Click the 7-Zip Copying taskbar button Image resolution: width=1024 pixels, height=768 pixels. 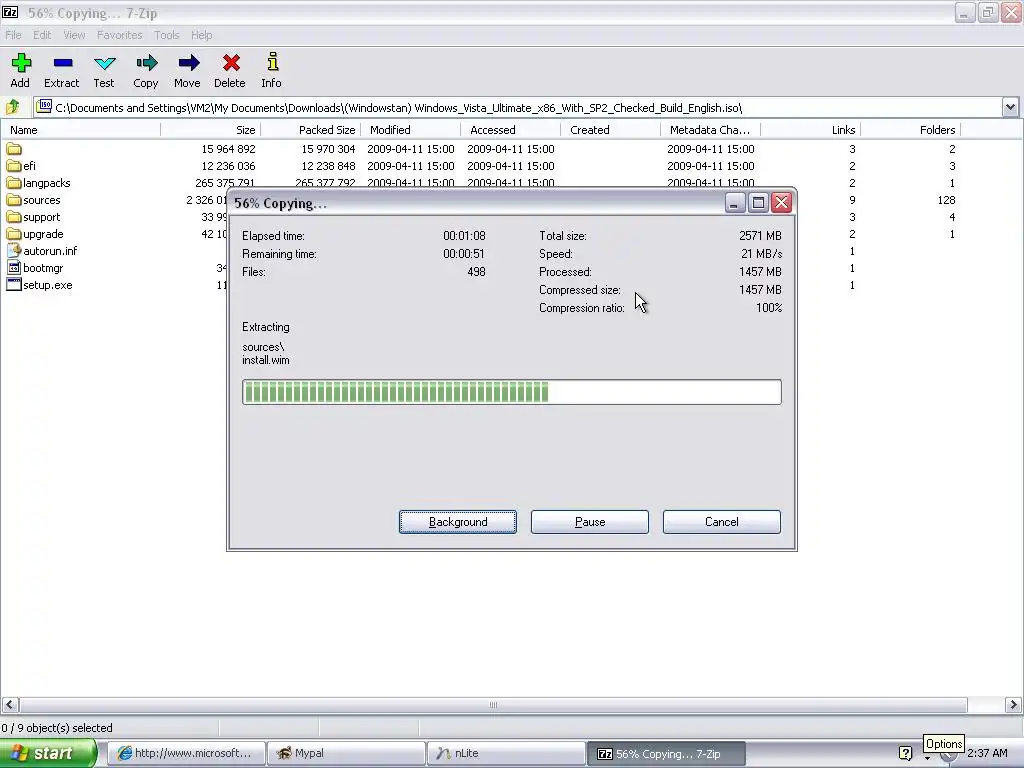click(666, 754)
